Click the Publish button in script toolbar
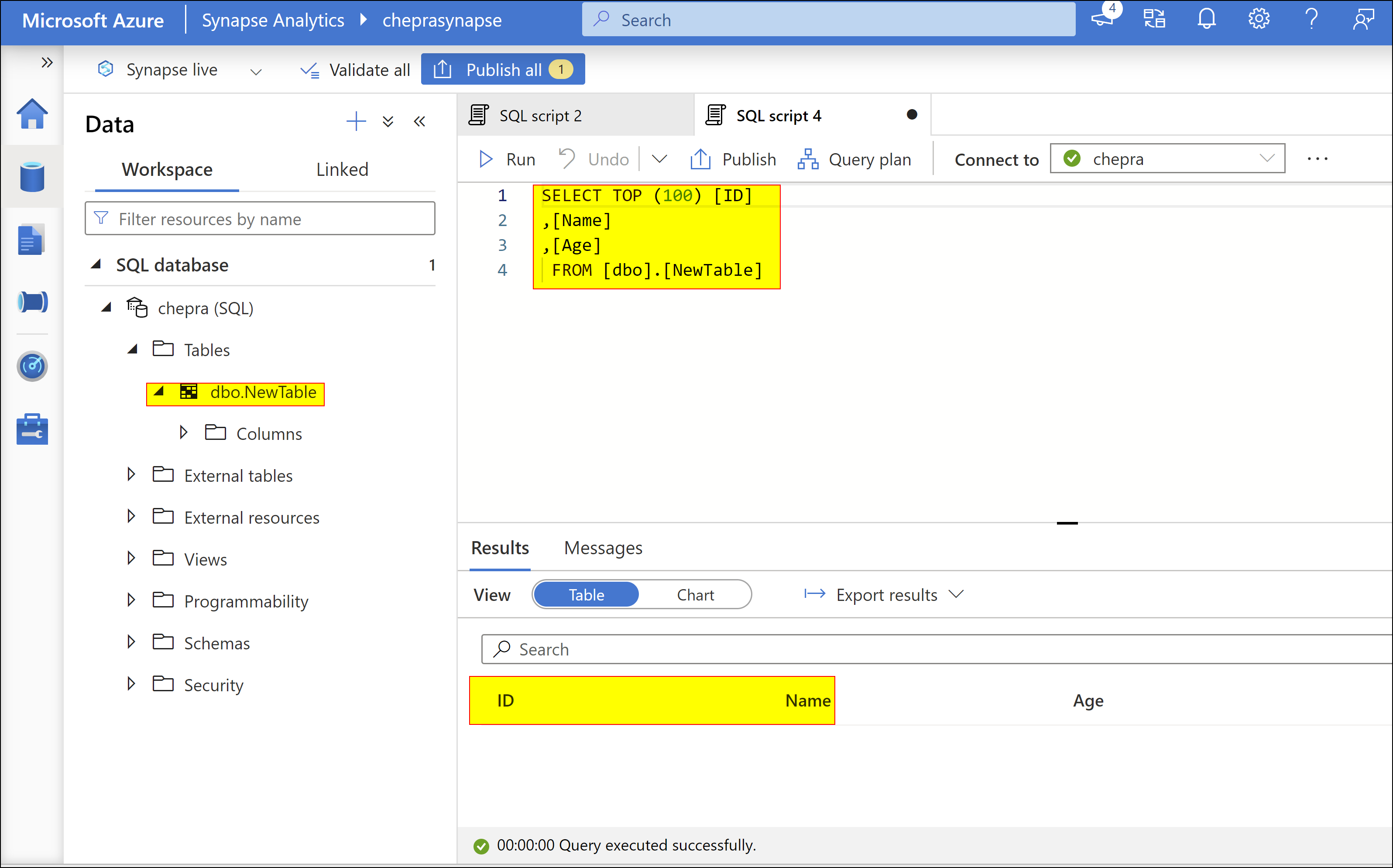Image resolution: width=1393 pixels, height=868 pixels. [733, 159]
